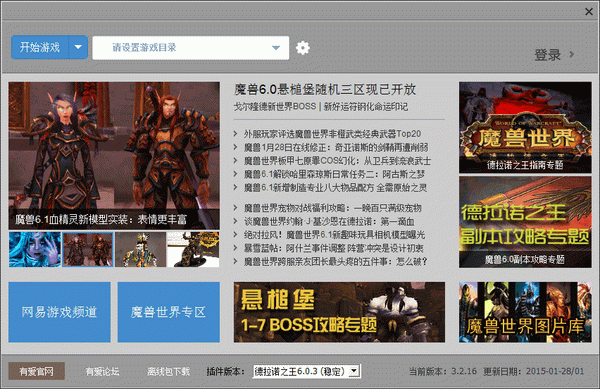The height and width of the screenshot is (389, 600).
Task: Open news 魔兽6.1新增制造专业八大物品配方
Action: point(335,187)
